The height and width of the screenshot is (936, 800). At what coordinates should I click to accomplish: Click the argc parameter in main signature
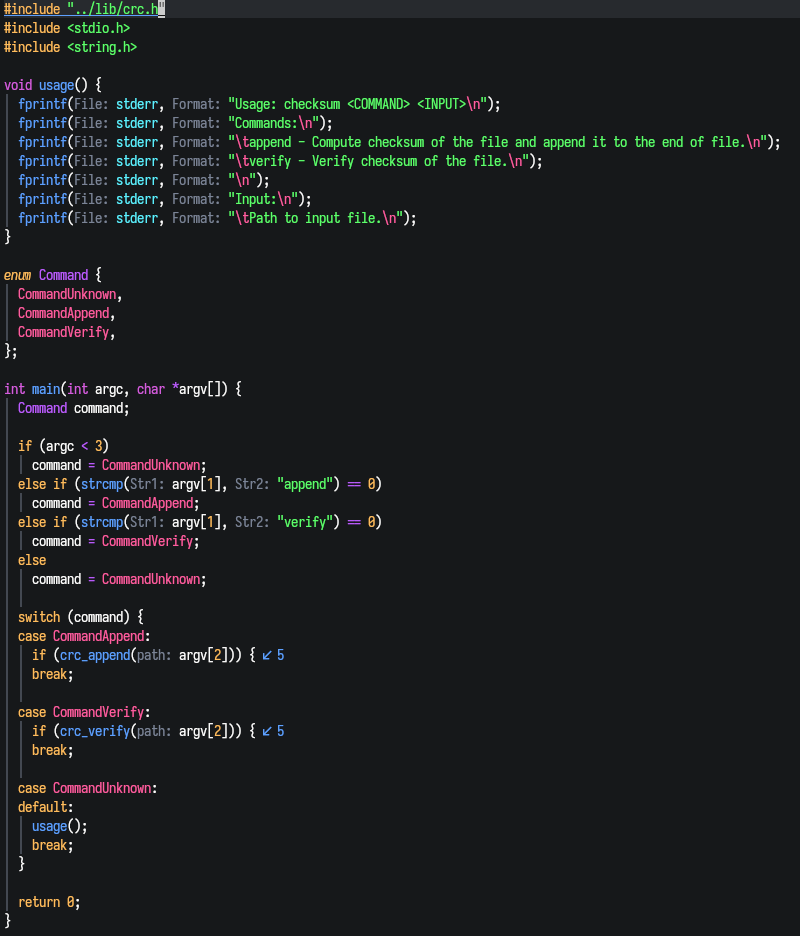[x=109, y=389]
